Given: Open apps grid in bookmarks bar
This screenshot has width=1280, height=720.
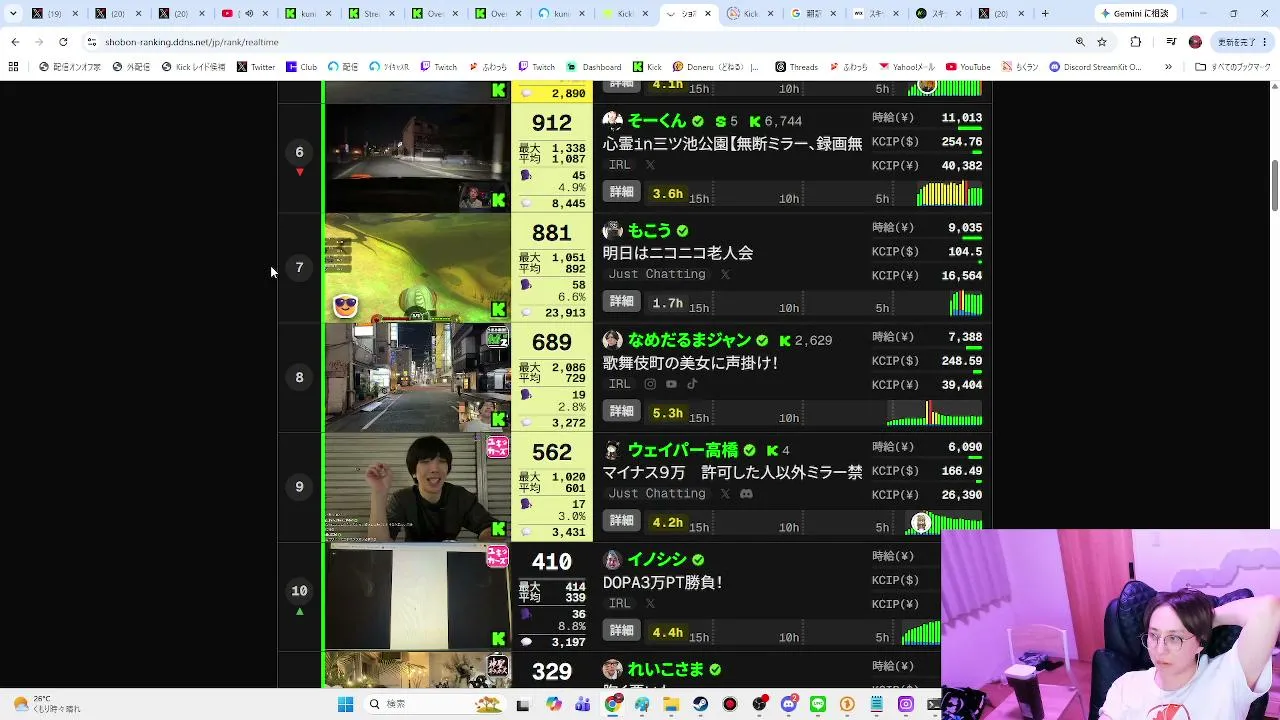Looking at the screenshot, I should click(x=13, y=67).
